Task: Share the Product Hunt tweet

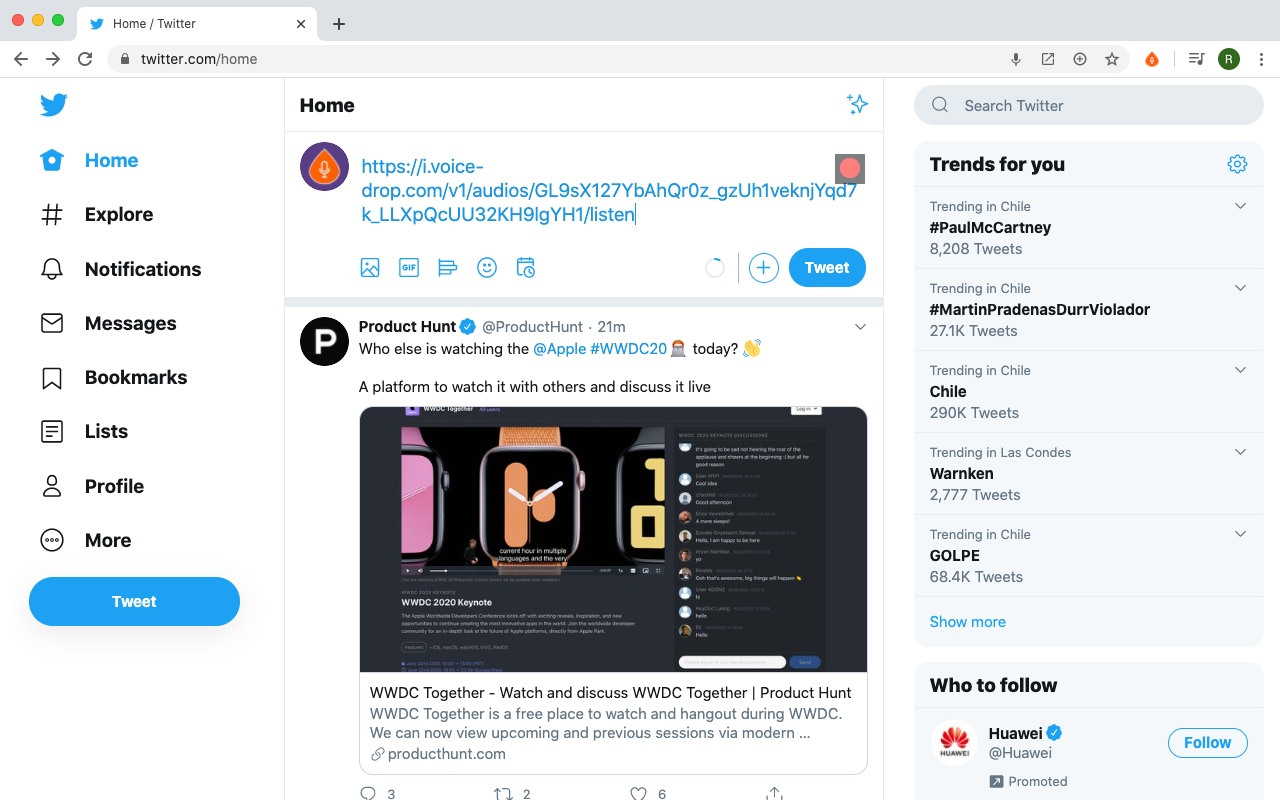Action: [774, 793]
